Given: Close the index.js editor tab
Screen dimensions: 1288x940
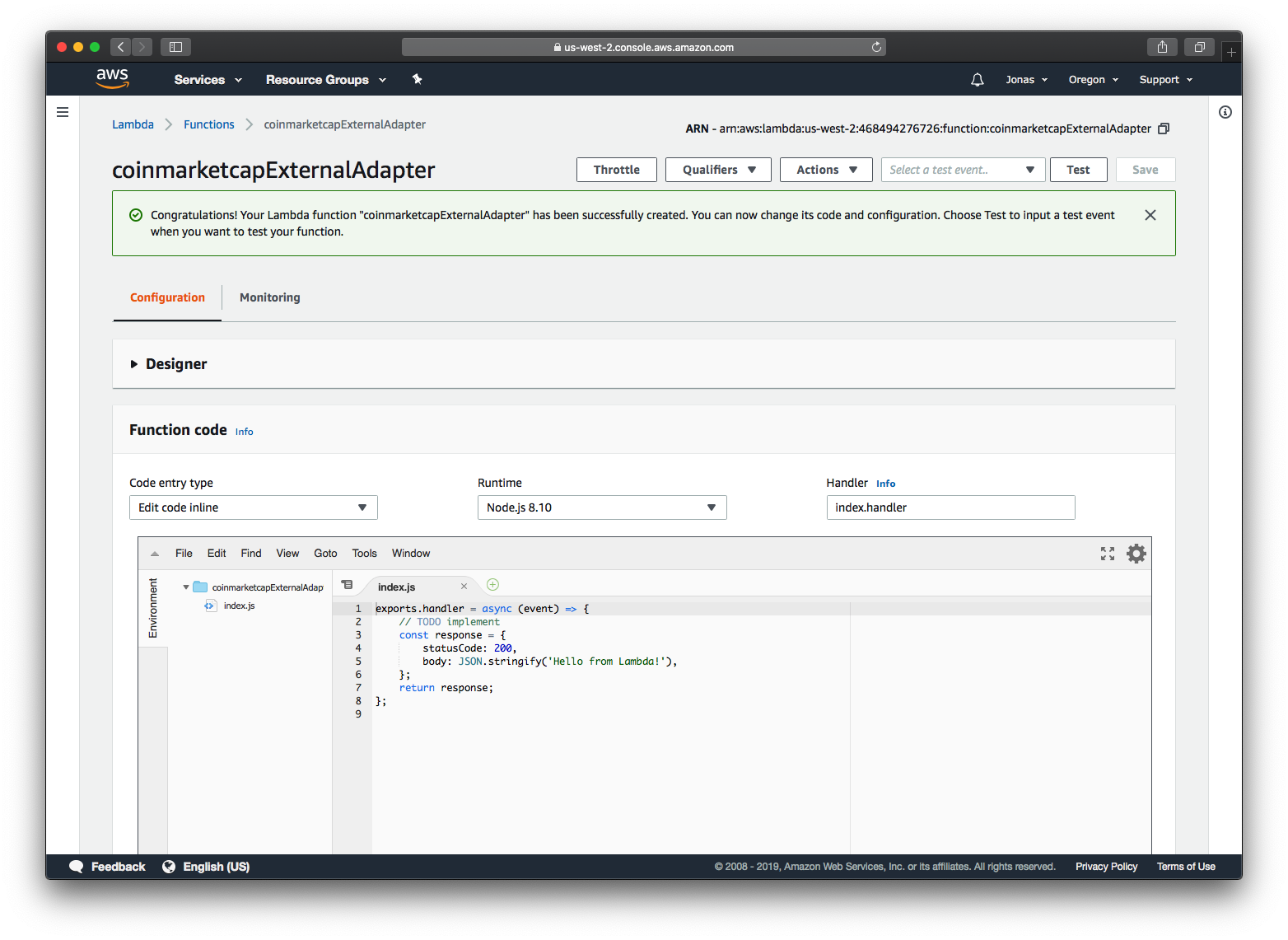Looking at the screenshot, I should pos(464,587).
